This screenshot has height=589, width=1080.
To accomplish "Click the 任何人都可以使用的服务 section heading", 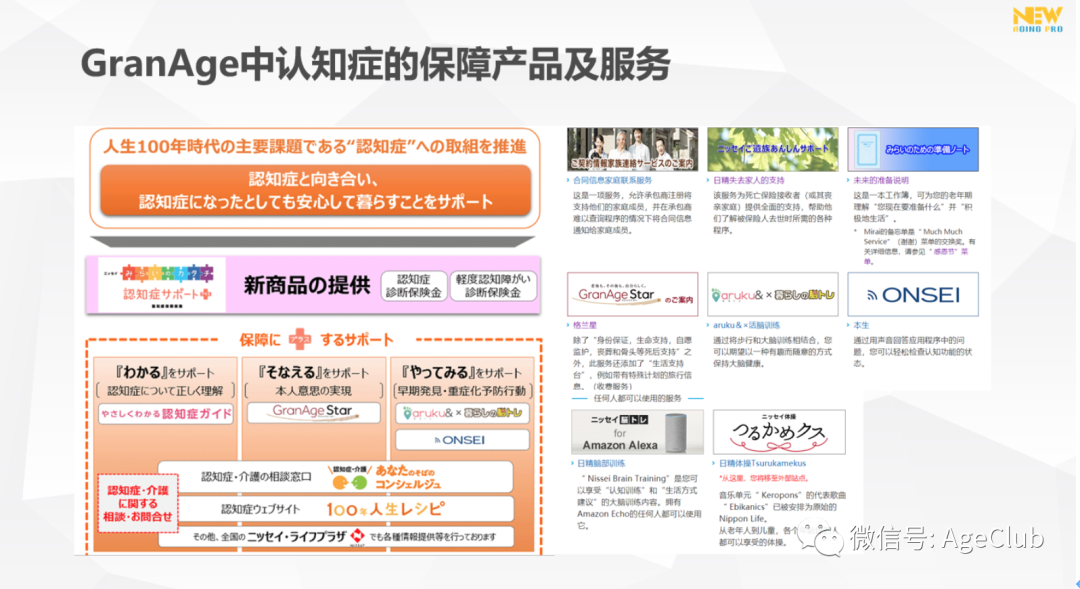I will 637,398.
